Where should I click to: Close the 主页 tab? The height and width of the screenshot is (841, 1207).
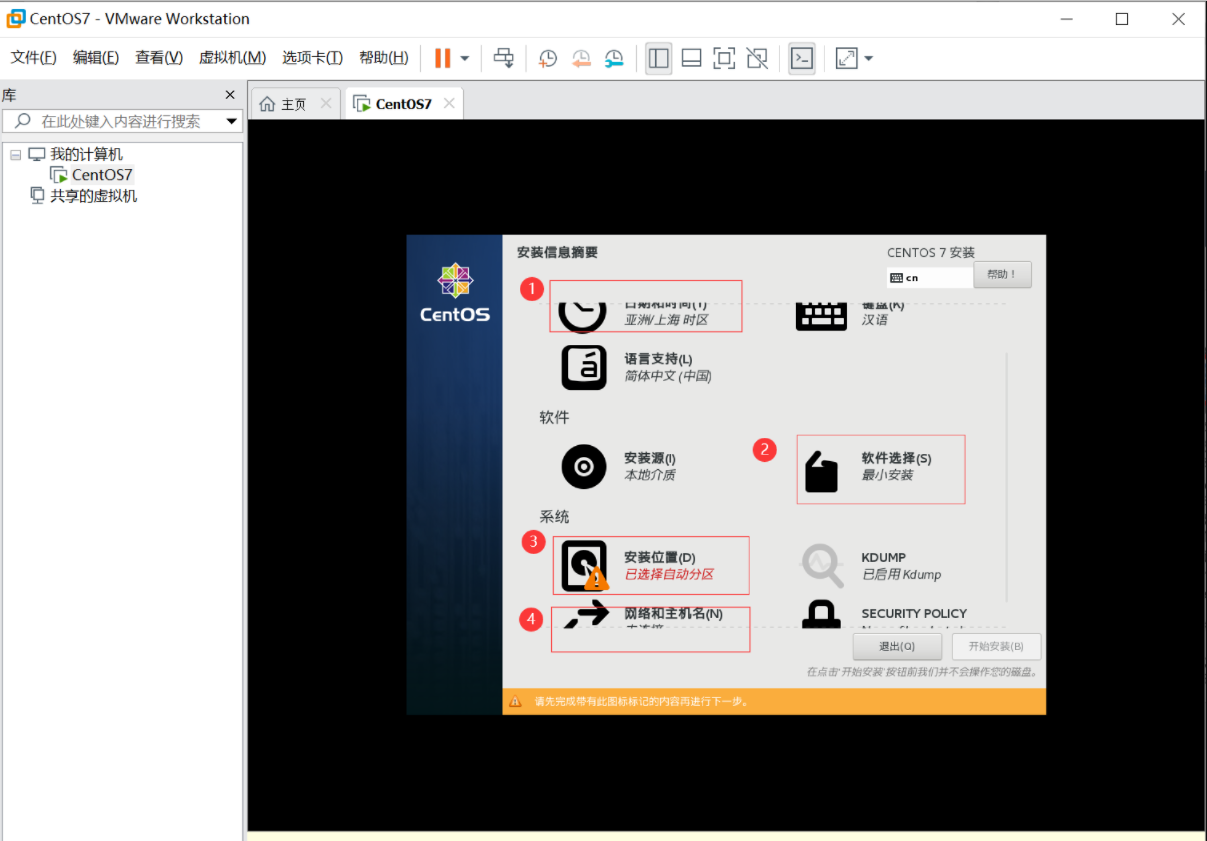(x=326, y=103)
